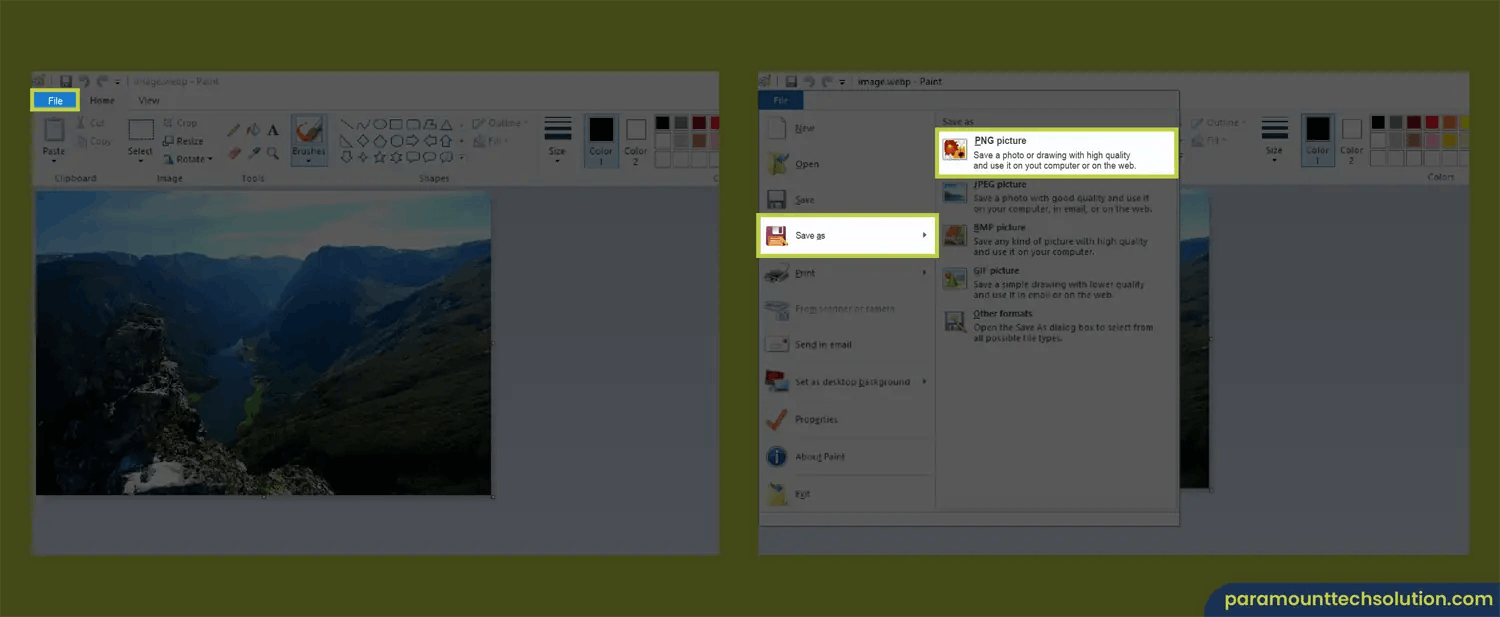Viewport: 1500px width, 617px height.
Task: Click the mountain image on the left canvas
Action: (x=263, y=344)
